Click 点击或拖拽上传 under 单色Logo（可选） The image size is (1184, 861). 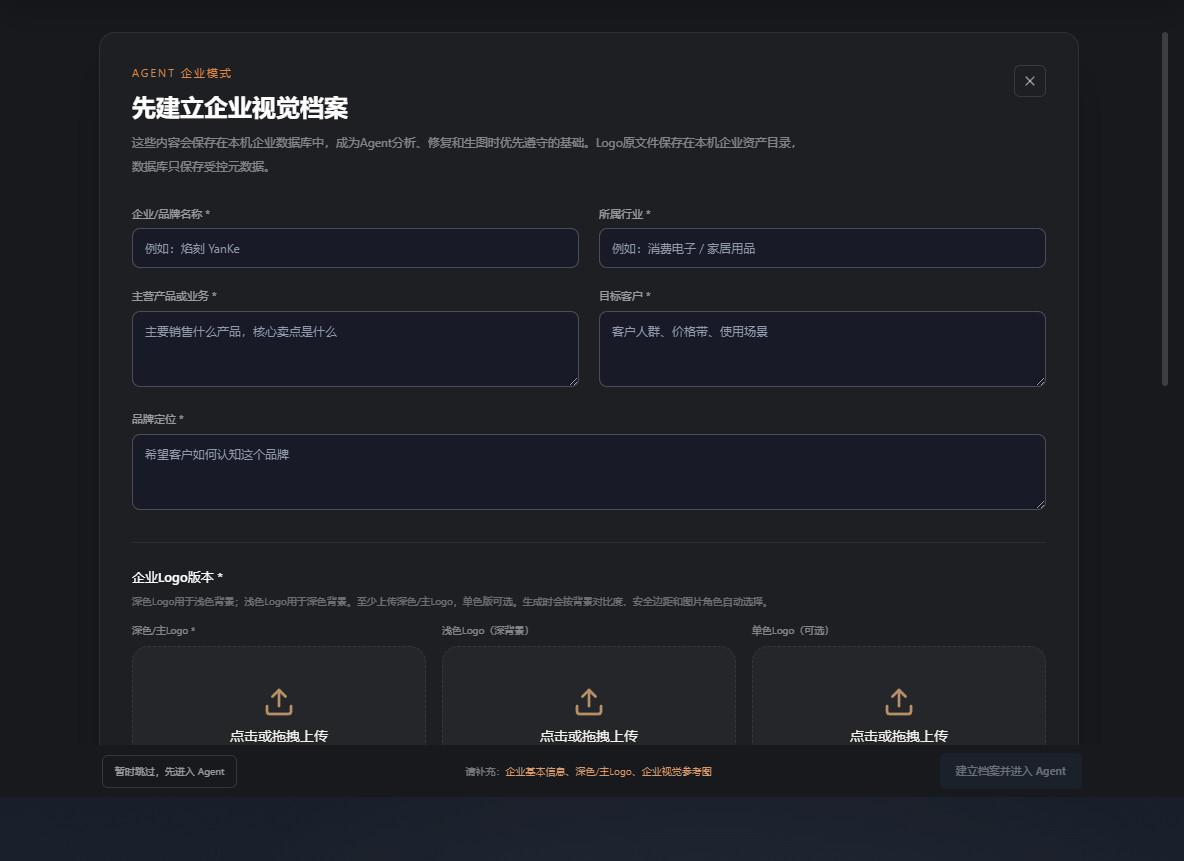point(899,736)
